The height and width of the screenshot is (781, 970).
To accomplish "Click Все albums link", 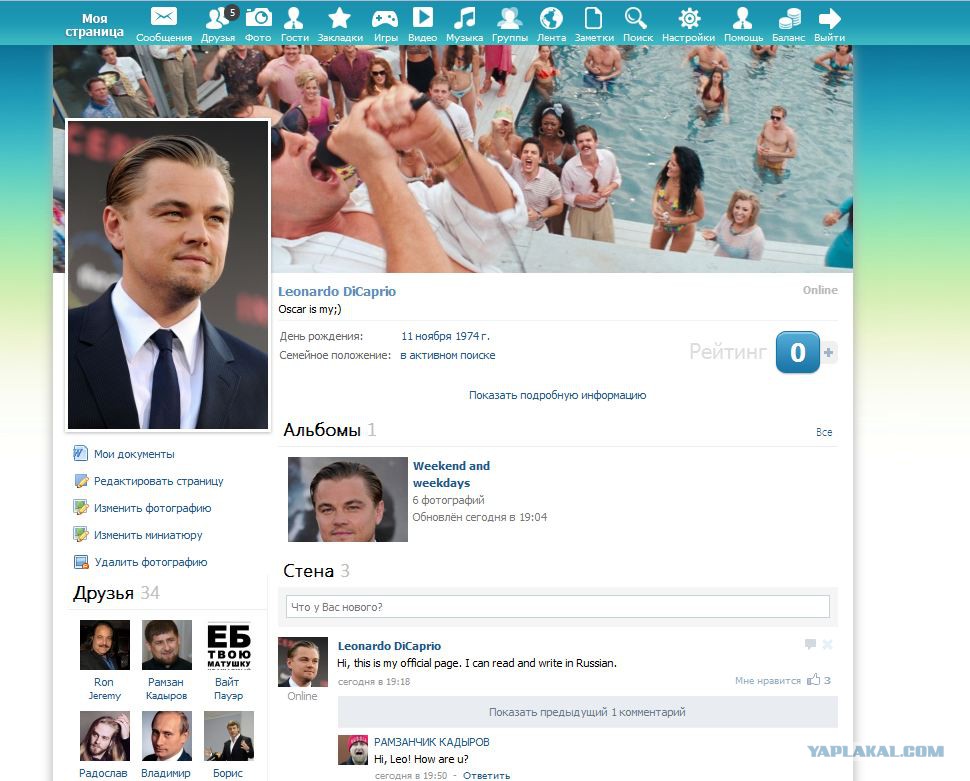I will point(824,432).
